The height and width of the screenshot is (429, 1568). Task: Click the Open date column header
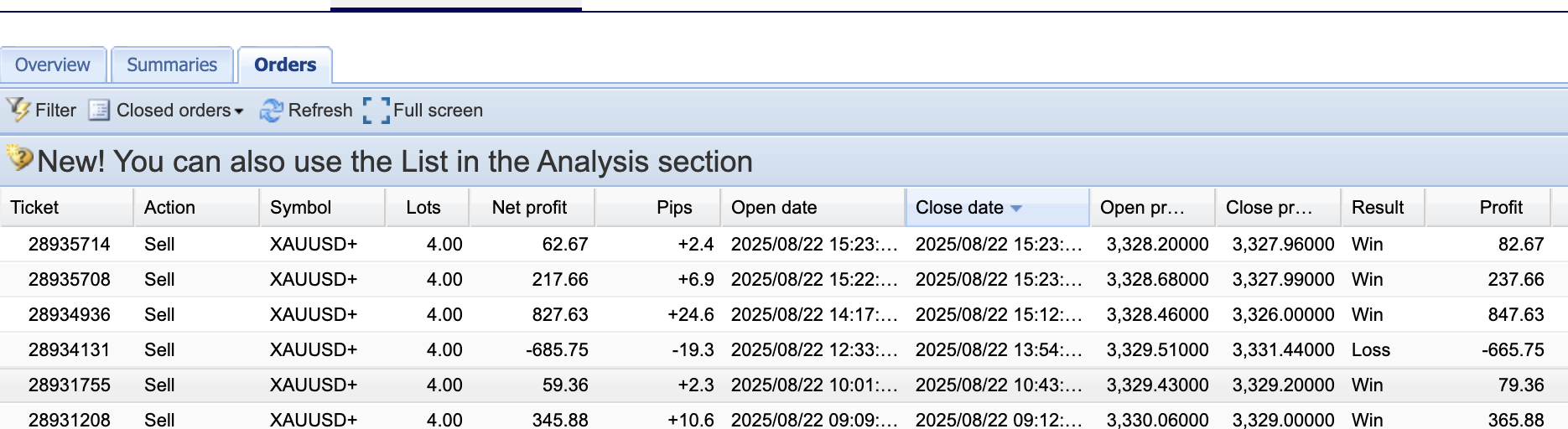coord(774,208)
